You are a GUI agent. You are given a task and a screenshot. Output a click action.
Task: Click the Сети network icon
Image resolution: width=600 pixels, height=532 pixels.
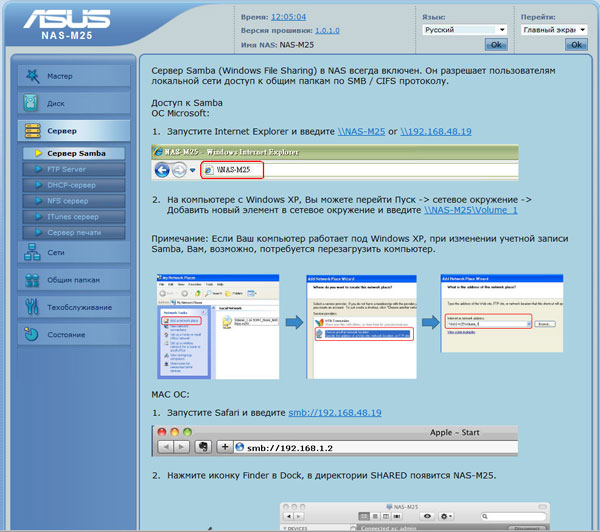click(32, 252)
